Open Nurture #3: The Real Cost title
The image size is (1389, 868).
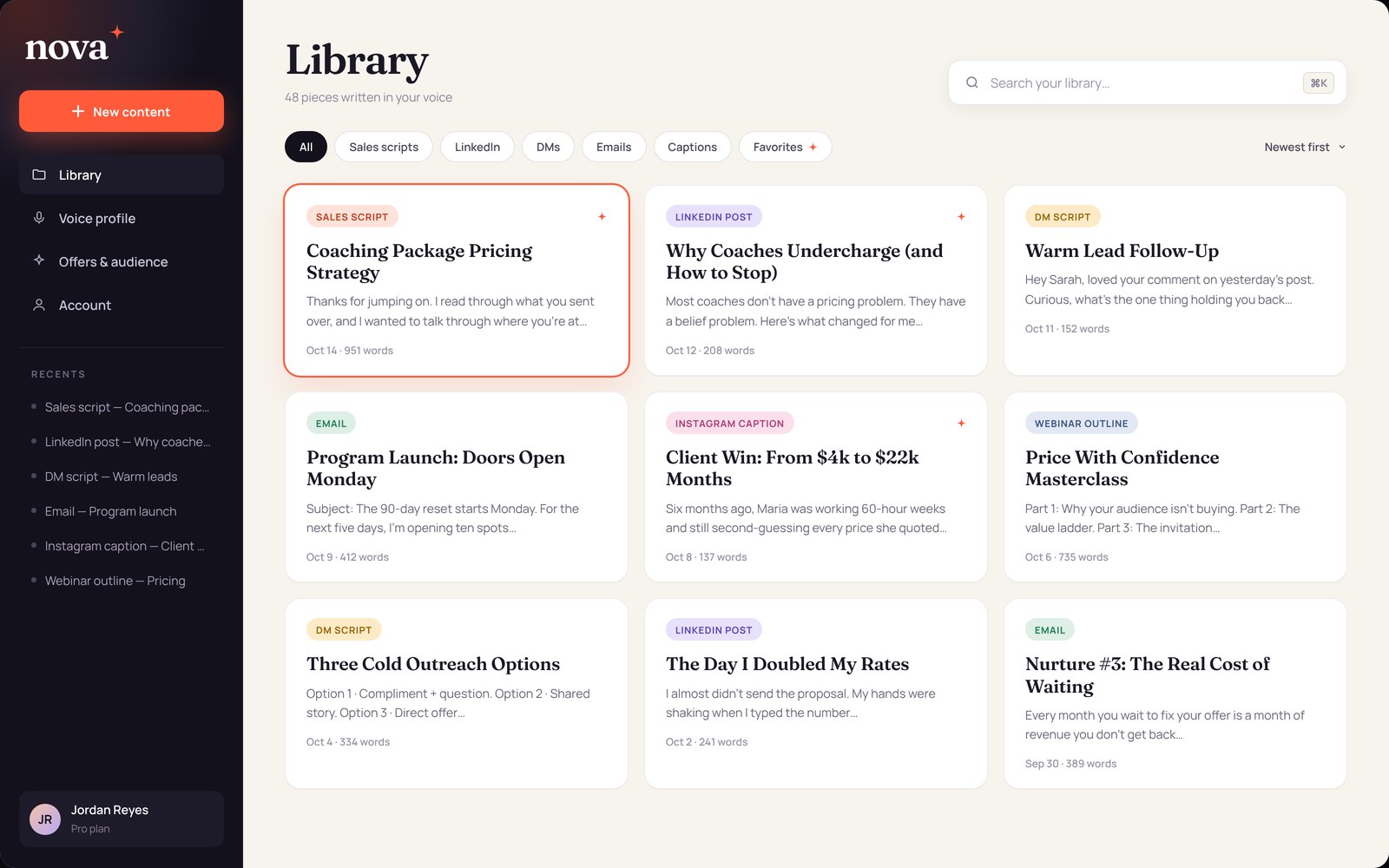coord(1147,674)
